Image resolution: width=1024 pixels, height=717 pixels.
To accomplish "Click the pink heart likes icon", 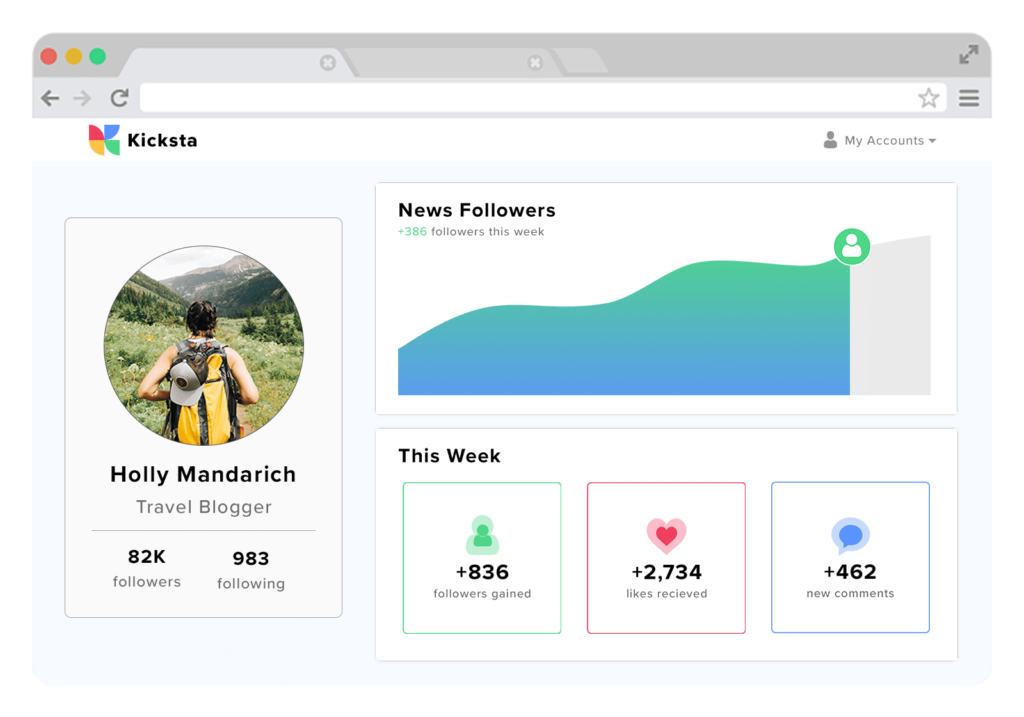I will [666, 534].
